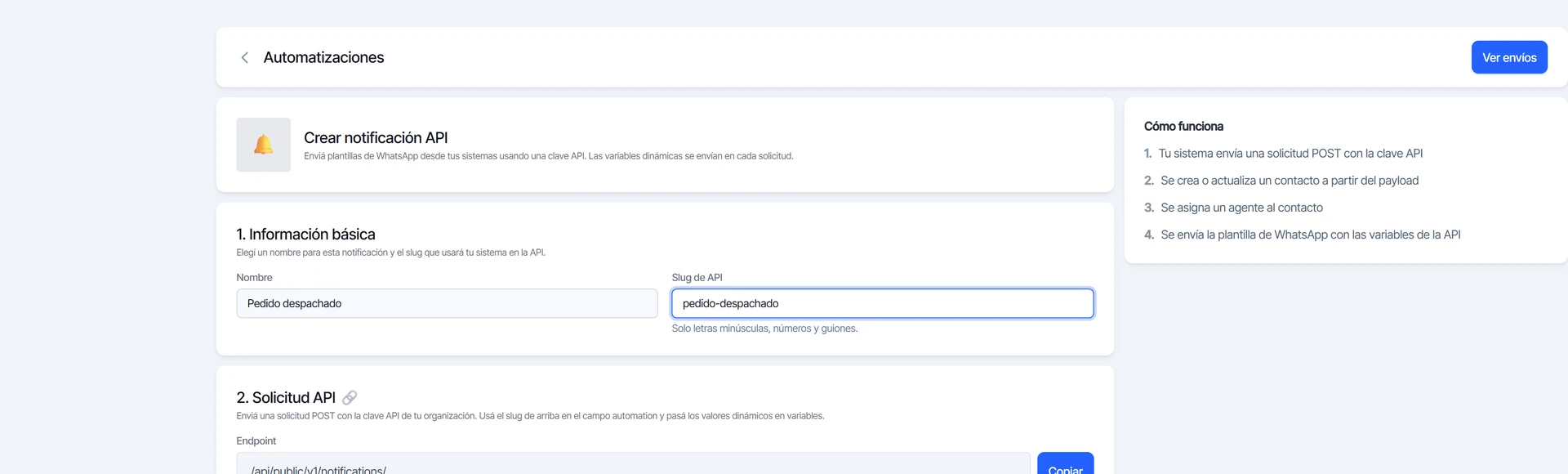Click the Slug de API label
Screen dimensions: 1568x474
point(697,278)
